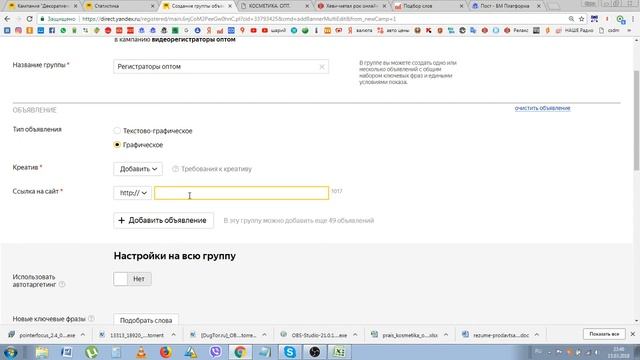Click the help icon next to Новые ключевые фразы
The height and width of the screenshot is (360, 640).
click(91, 318)
